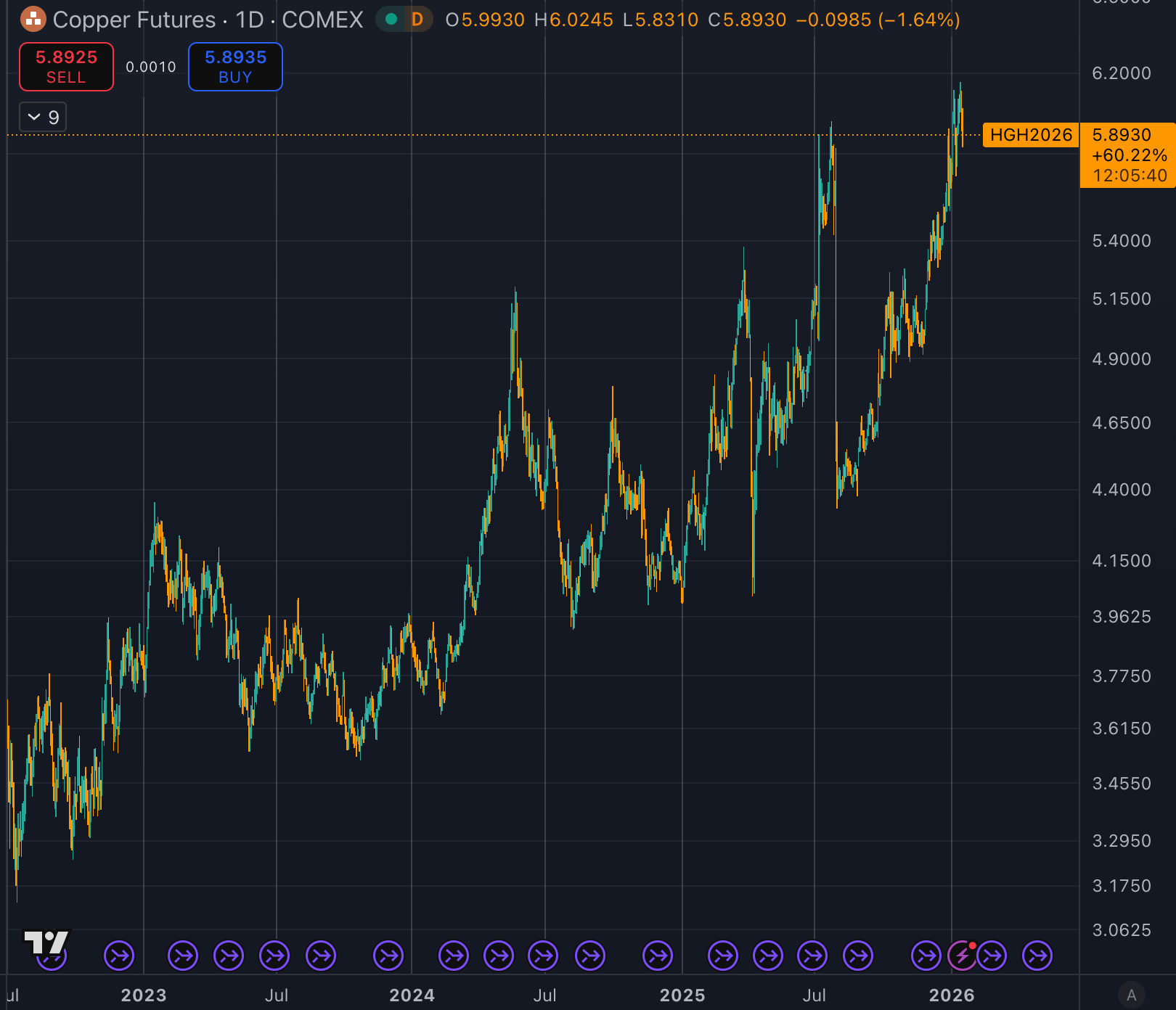Image resolution: width=1176 pixels, height=1010 pixels.
Task: Click the red 5.8925 SELL button
Action: (x=66, y=67)
